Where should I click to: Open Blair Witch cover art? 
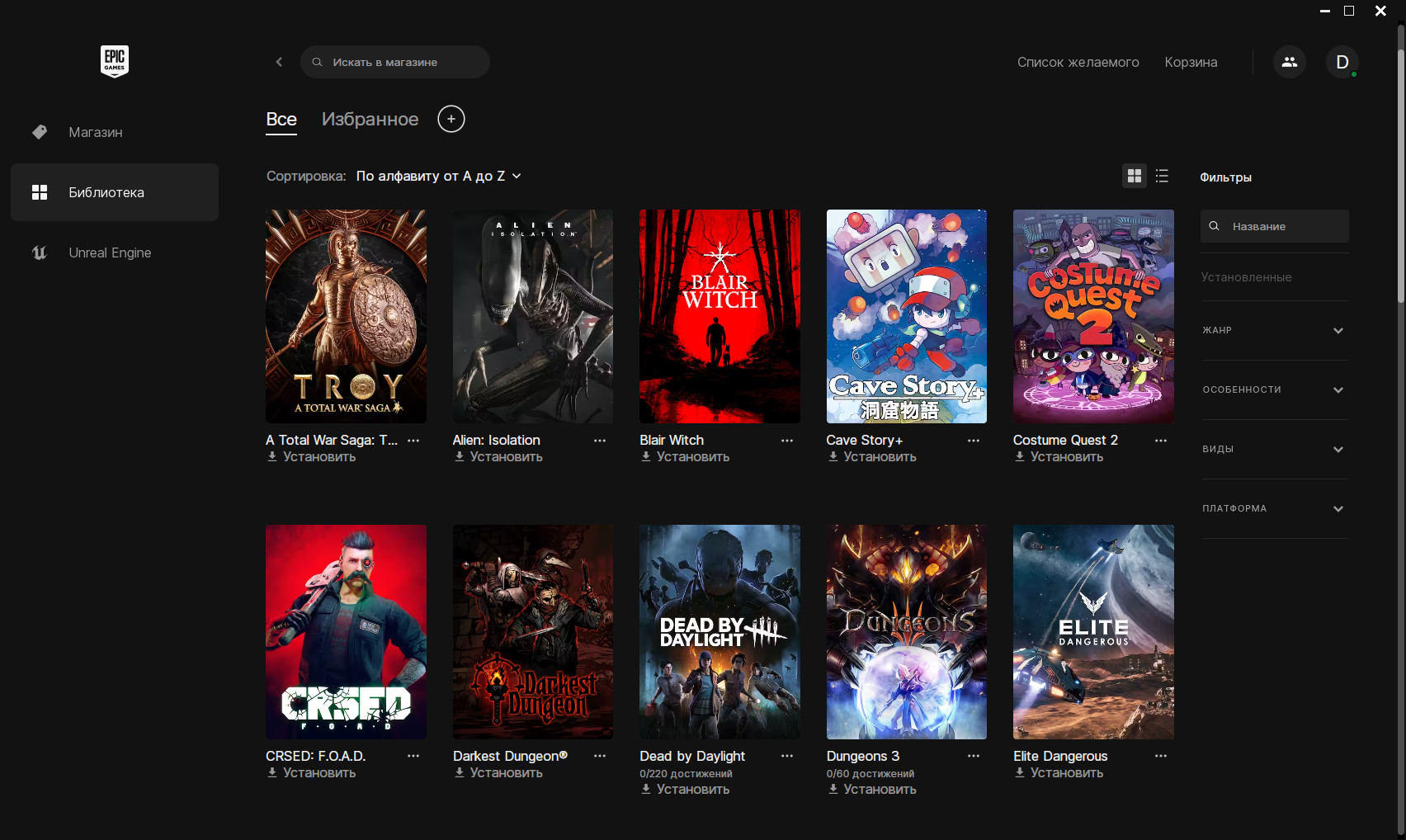[720, 316]
